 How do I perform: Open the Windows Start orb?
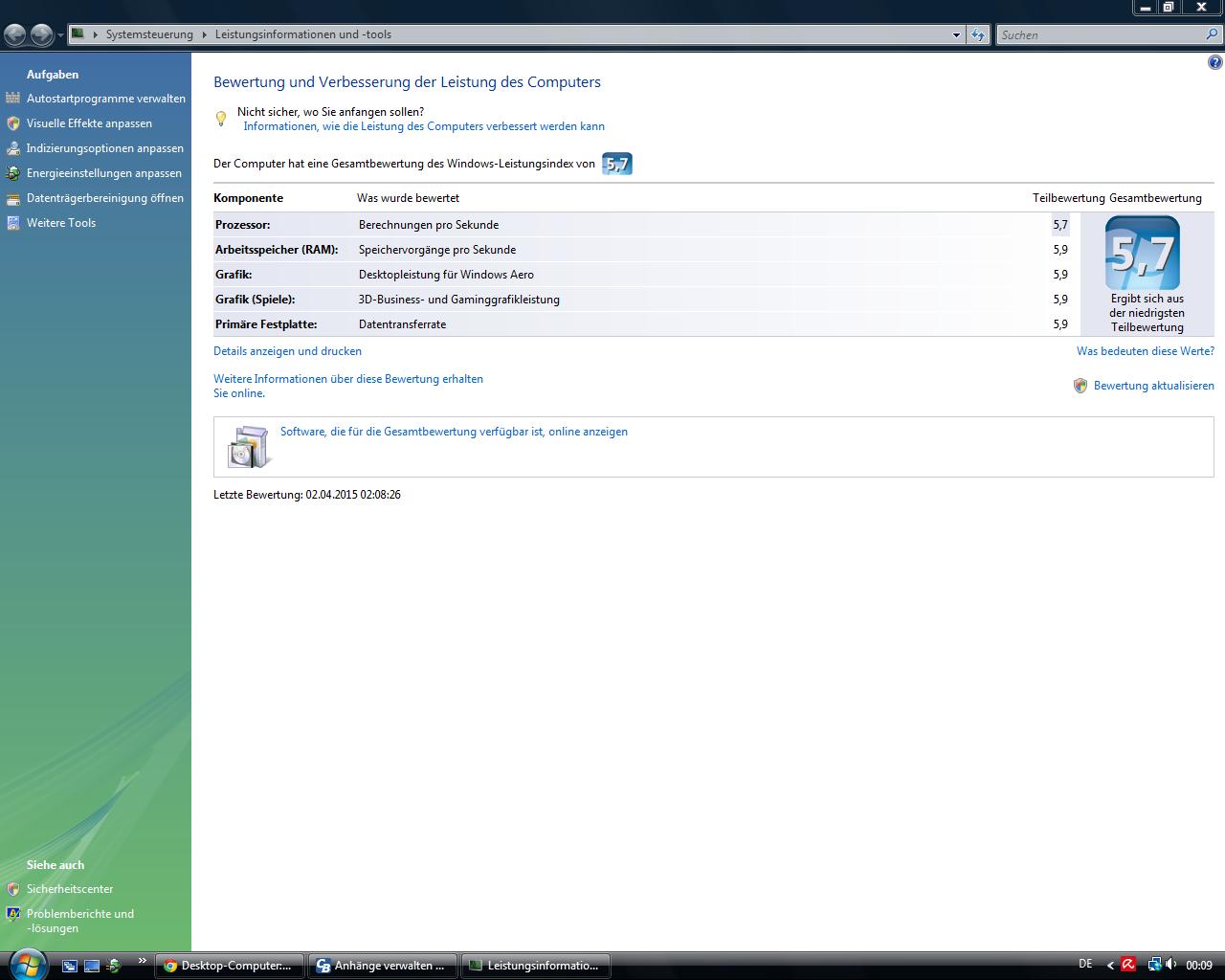(27, 965)
